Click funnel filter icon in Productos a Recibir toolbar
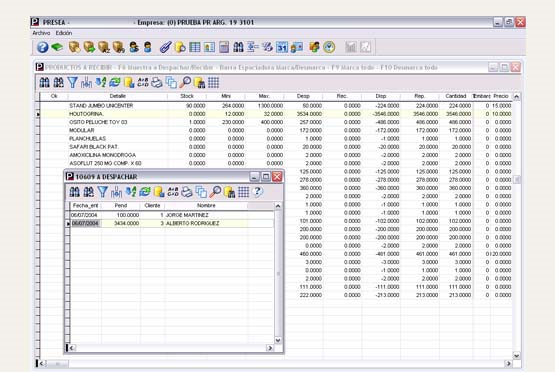Viewport: 555px width, 372px height. click(73, 82)
